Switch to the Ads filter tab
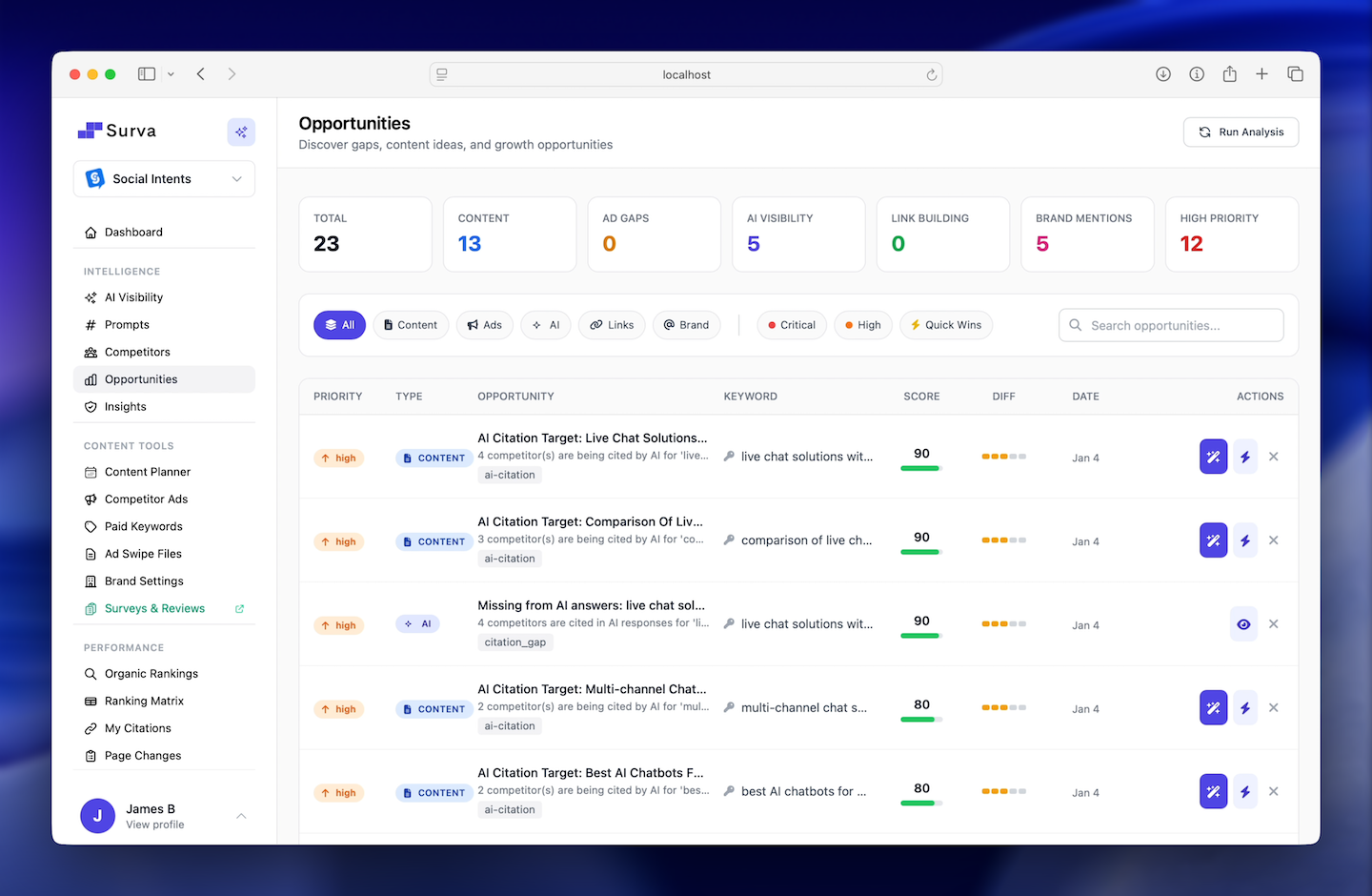The width and height of the screenshot is (1372, 896). [484, 325]
